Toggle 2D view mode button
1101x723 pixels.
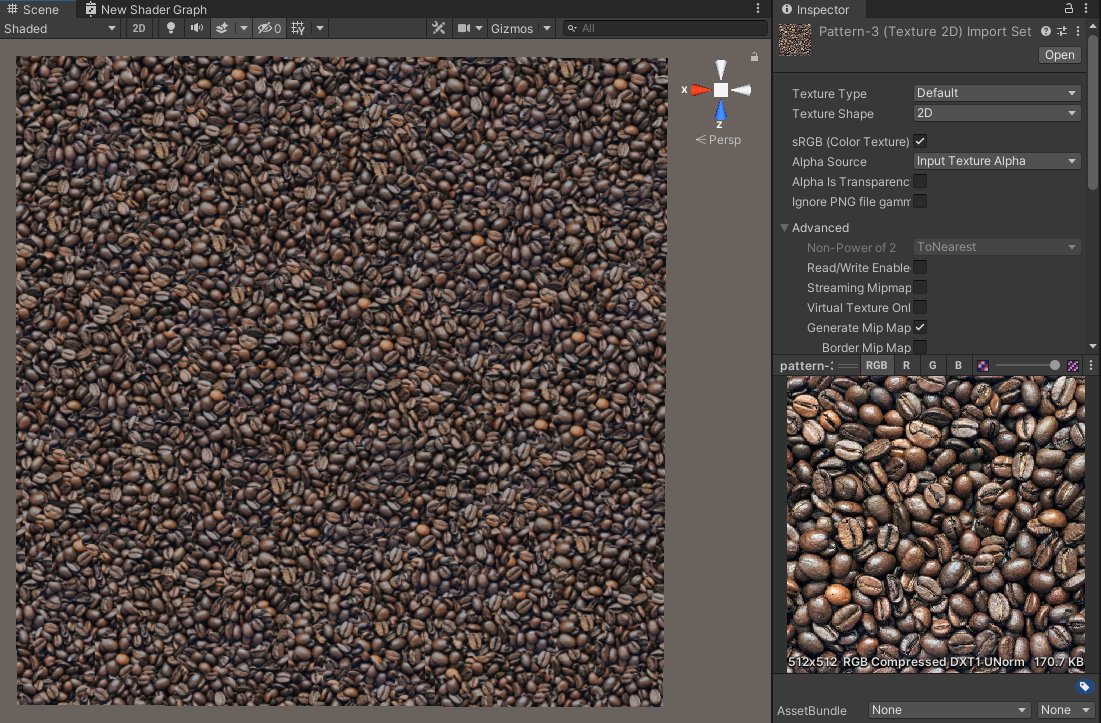coord(139,28)
